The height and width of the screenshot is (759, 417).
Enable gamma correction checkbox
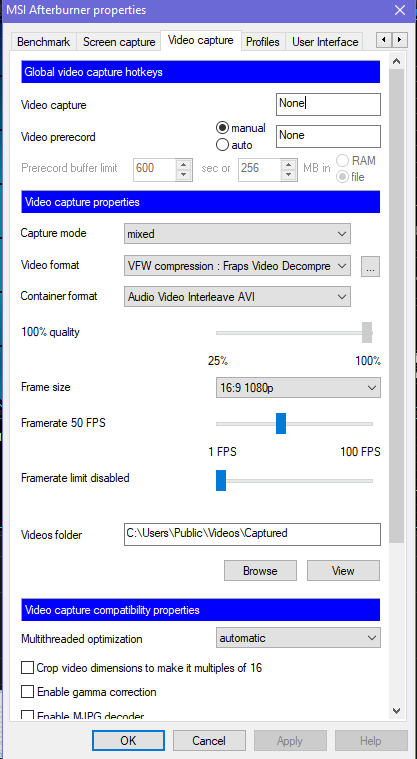point(27,692)
